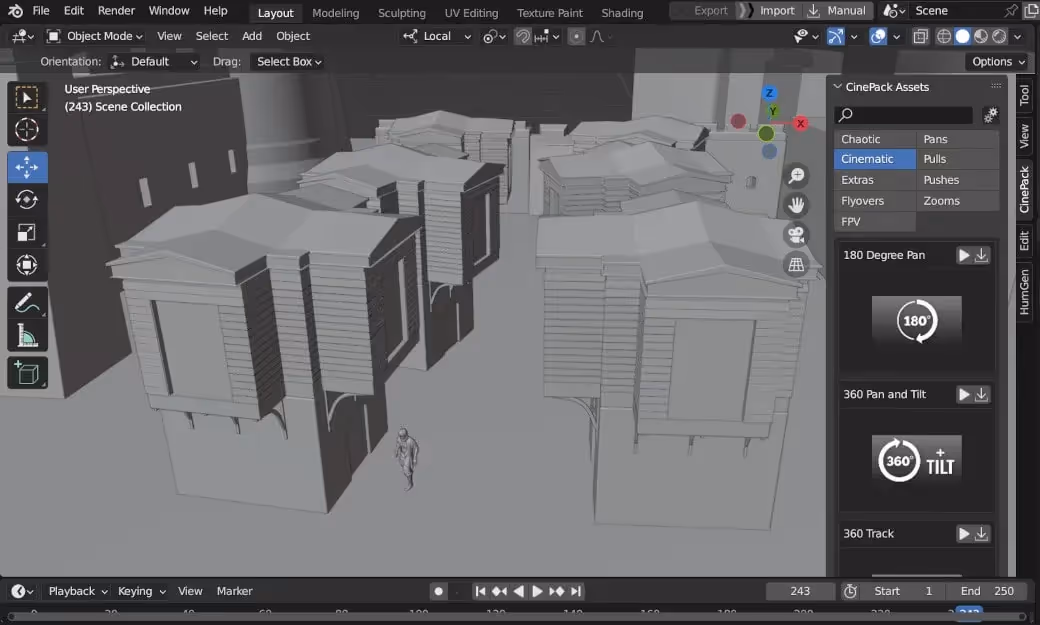Open the HumGen sidebar tab

tap(1024, 292)
